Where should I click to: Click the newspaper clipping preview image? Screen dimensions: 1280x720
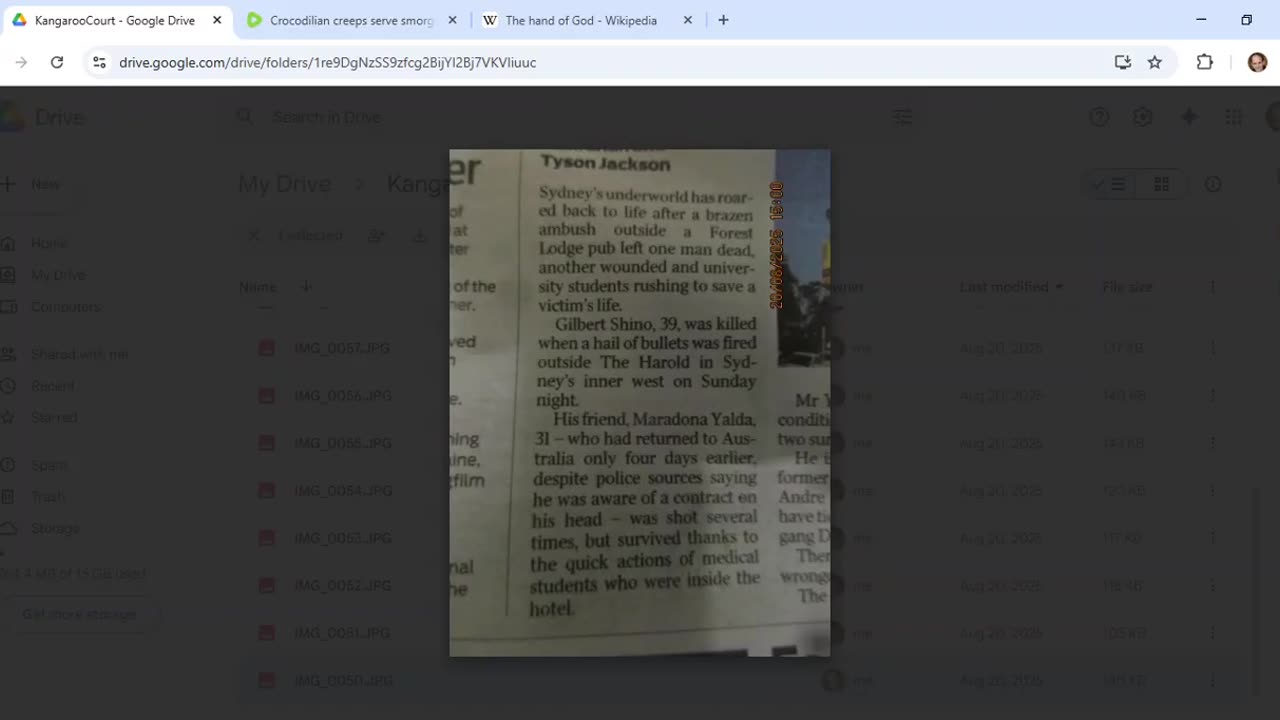click(x=640, y=403)
